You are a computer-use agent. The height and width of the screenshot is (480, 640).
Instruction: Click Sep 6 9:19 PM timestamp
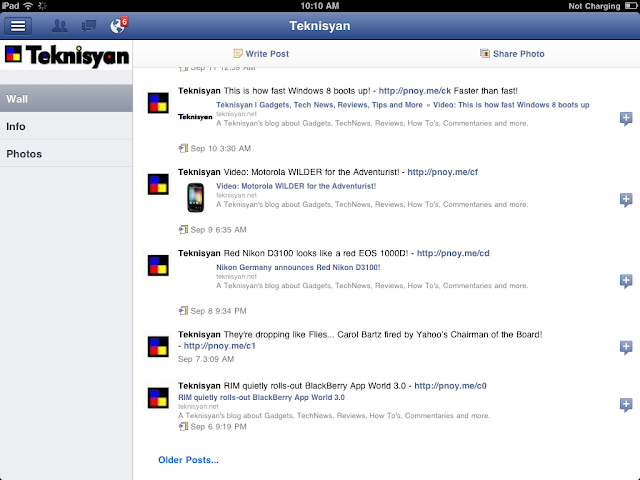[x=218, y=427]
